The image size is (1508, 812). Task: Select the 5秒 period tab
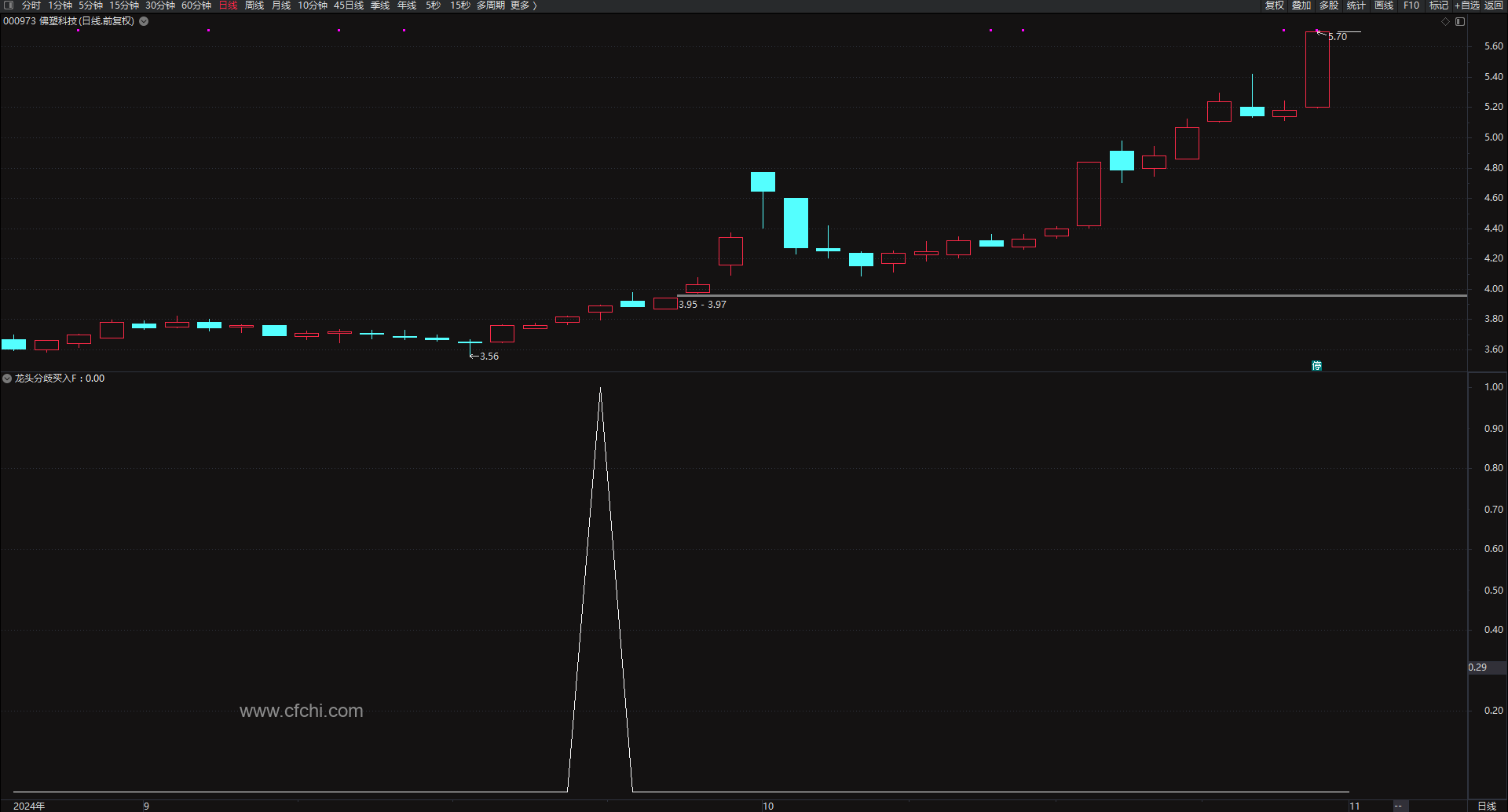[434, 5]
